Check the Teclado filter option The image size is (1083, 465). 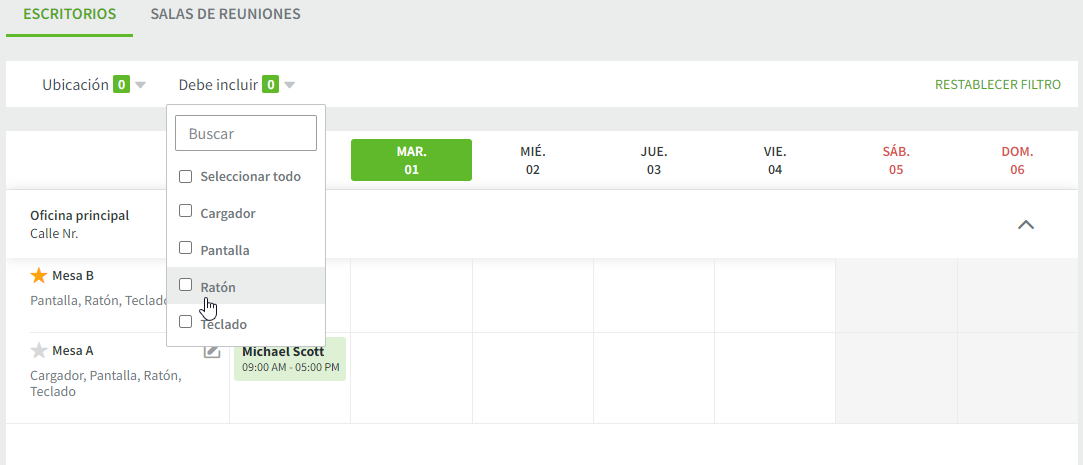[185, 322]
